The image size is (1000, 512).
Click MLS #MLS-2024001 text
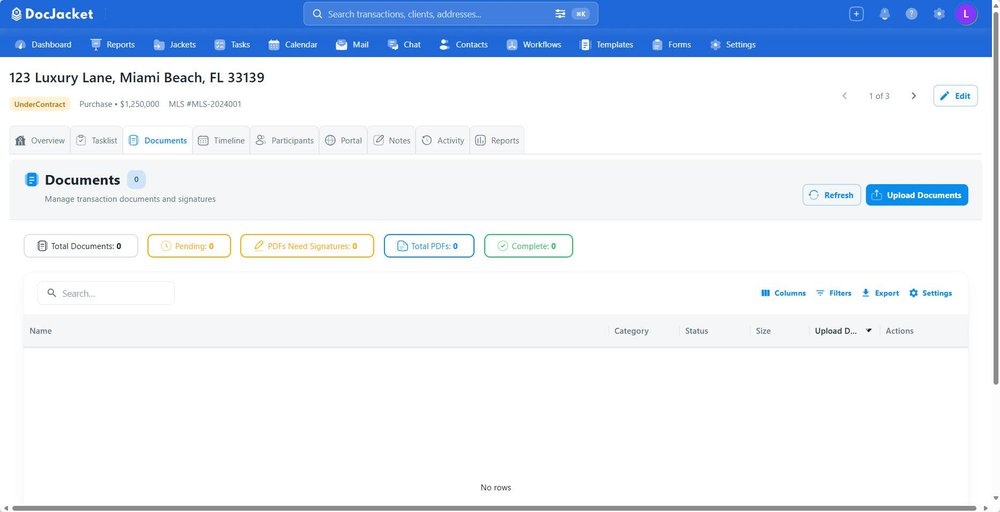tap(205, 104)
